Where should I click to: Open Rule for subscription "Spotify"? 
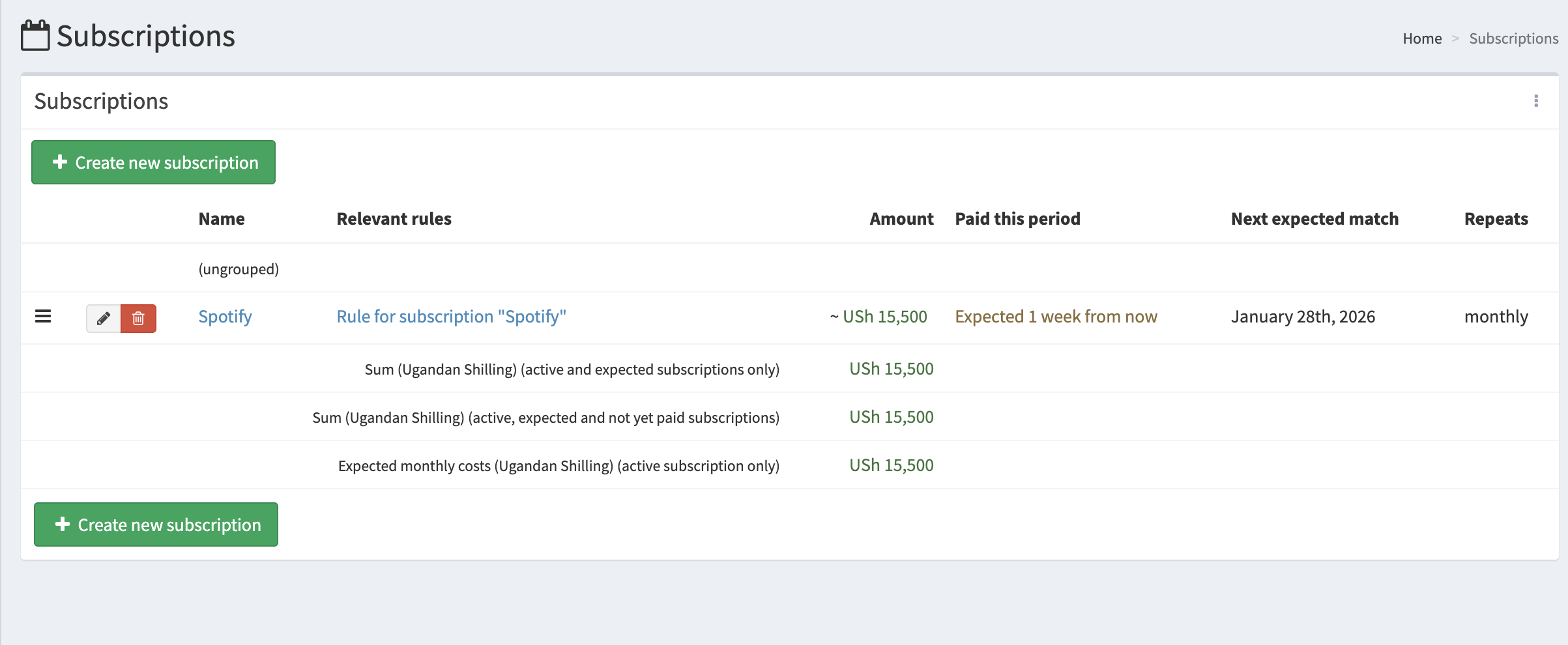click(x=451, y=317)
